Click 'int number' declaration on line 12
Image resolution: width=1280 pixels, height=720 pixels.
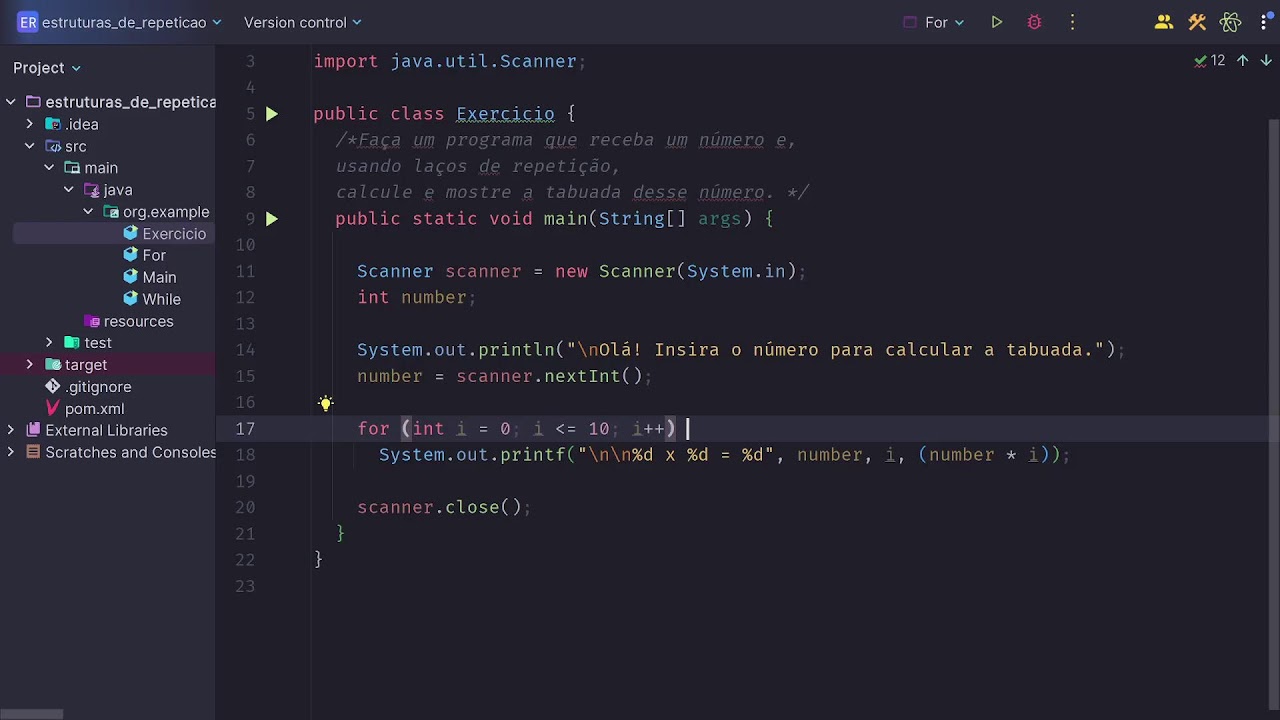point(412,297)
